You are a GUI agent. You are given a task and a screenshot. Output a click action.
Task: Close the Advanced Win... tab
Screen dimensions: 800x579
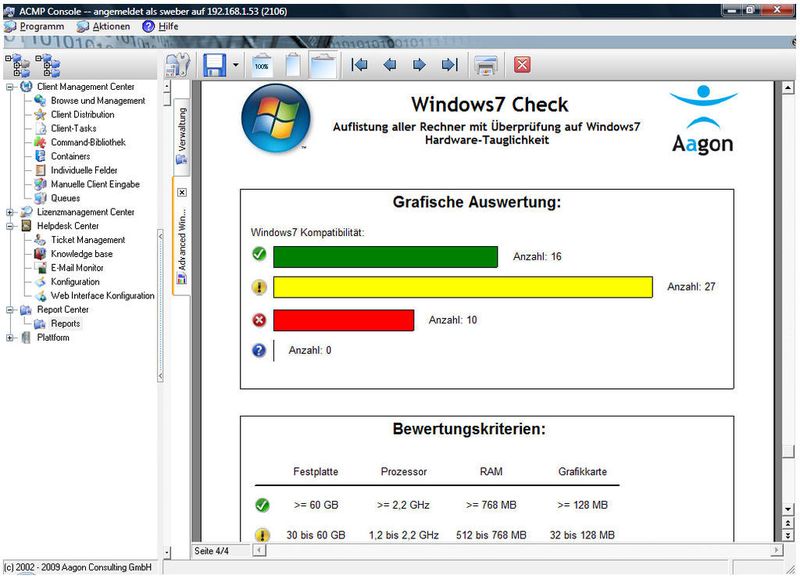(182, 192)
